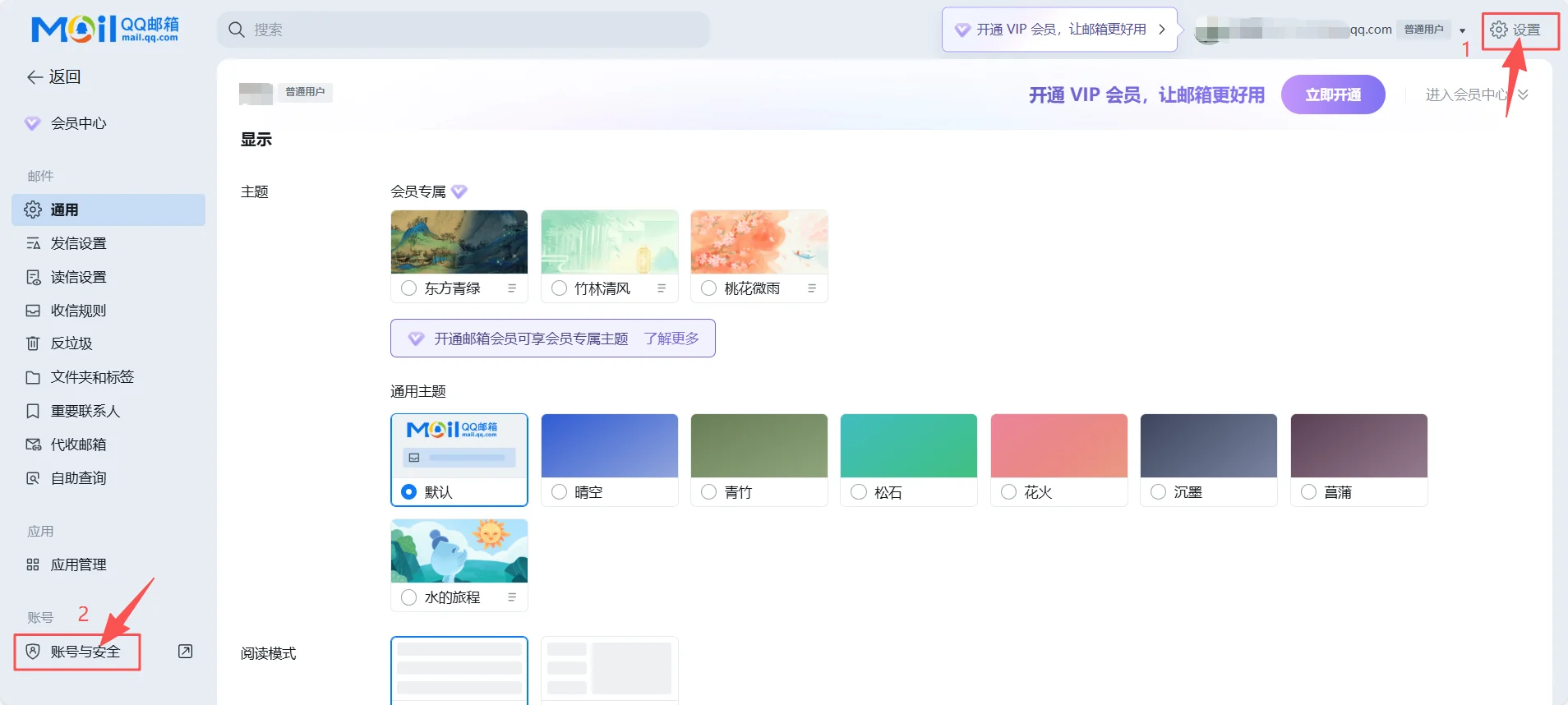The image size is (1568, 705).
Task: Select the 花火 theme radio button
Action: pos(1008,492)
